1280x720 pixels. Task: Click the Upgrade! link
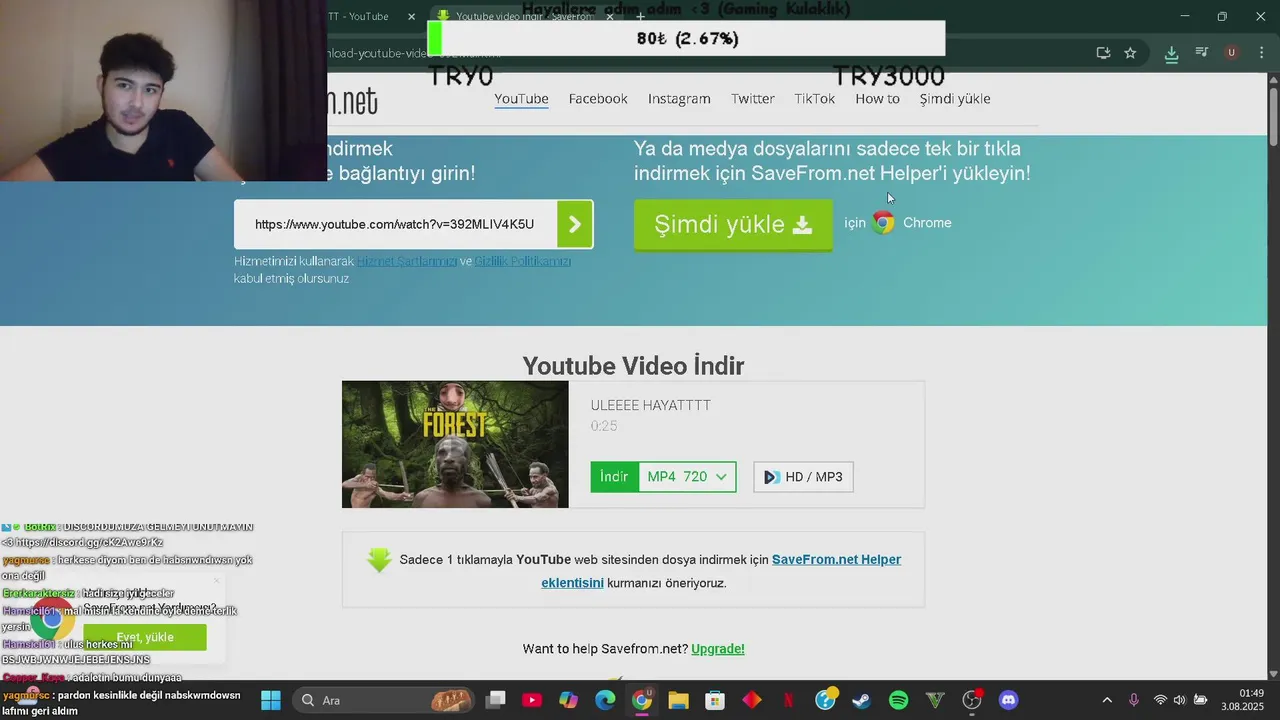718,649
